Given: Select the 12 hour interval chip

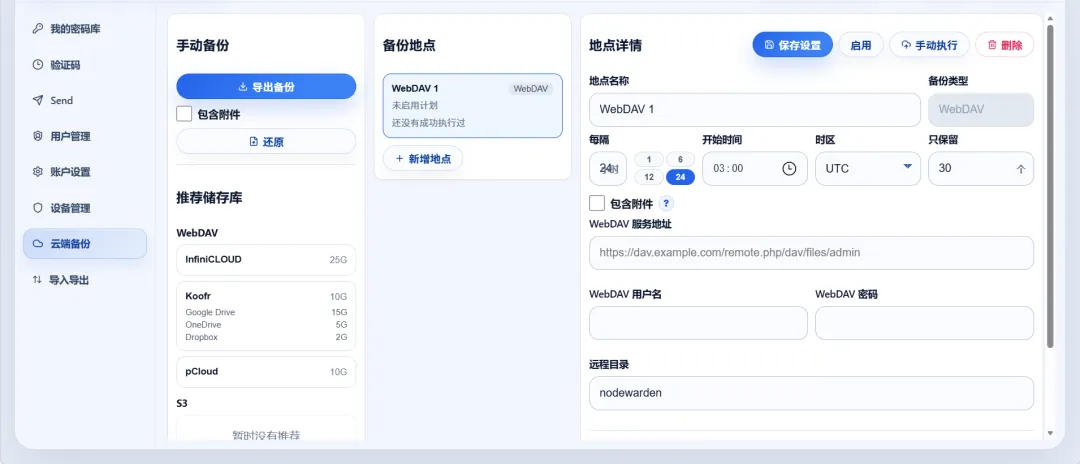Looking at the screenshot, I should pyautogui.click(x=649, y=177).
